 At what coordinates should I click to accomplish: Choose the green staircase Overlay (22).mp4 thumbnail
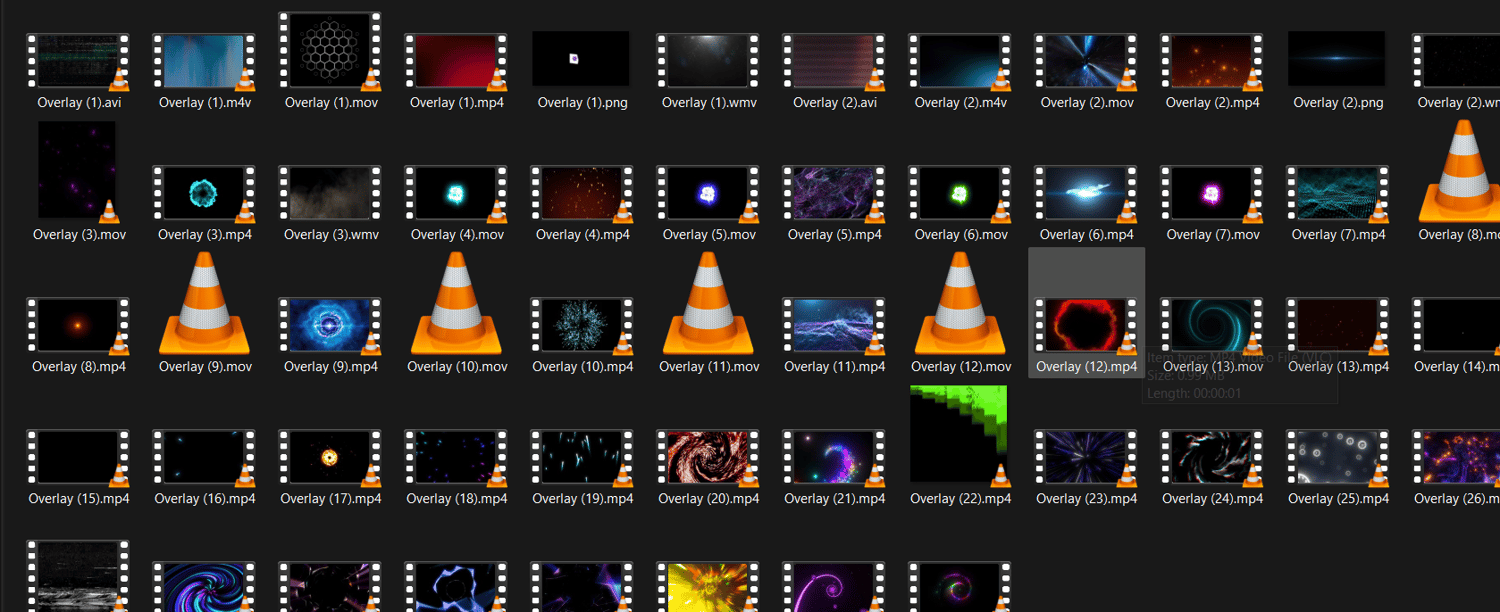pos(960,435)
